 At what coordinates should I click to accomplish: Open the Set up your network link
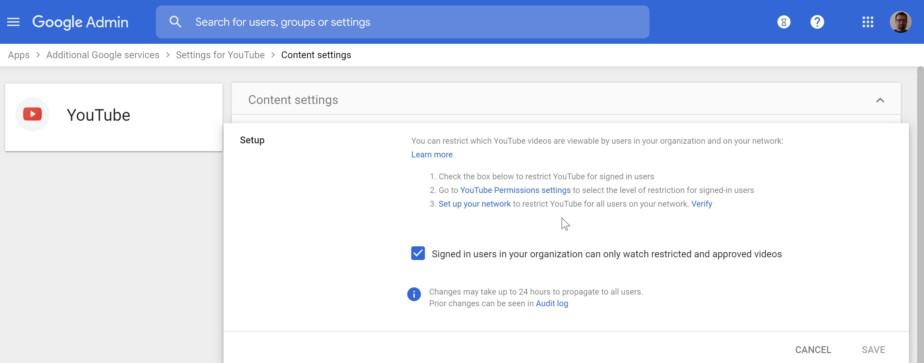(474, 204)
